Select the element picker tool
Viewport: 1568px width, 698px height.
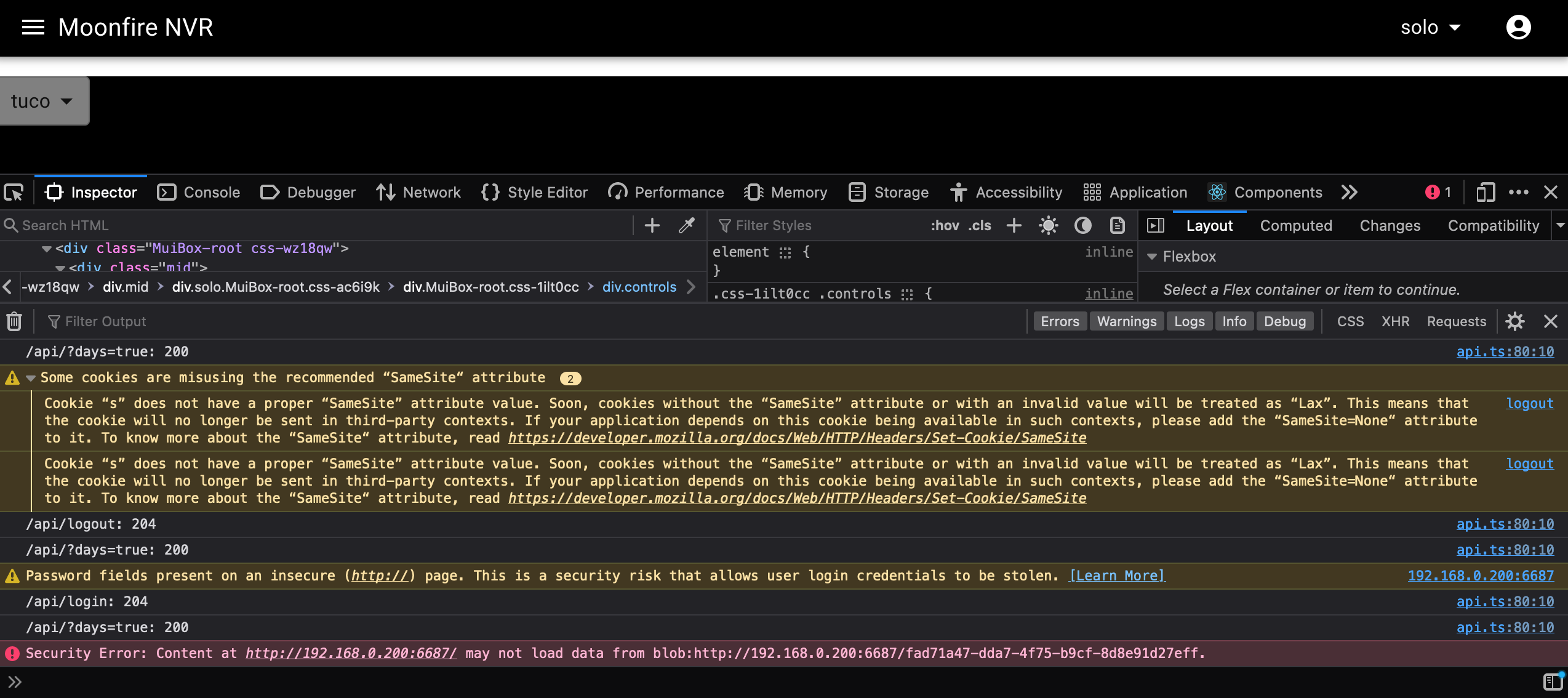pos(14,192)
